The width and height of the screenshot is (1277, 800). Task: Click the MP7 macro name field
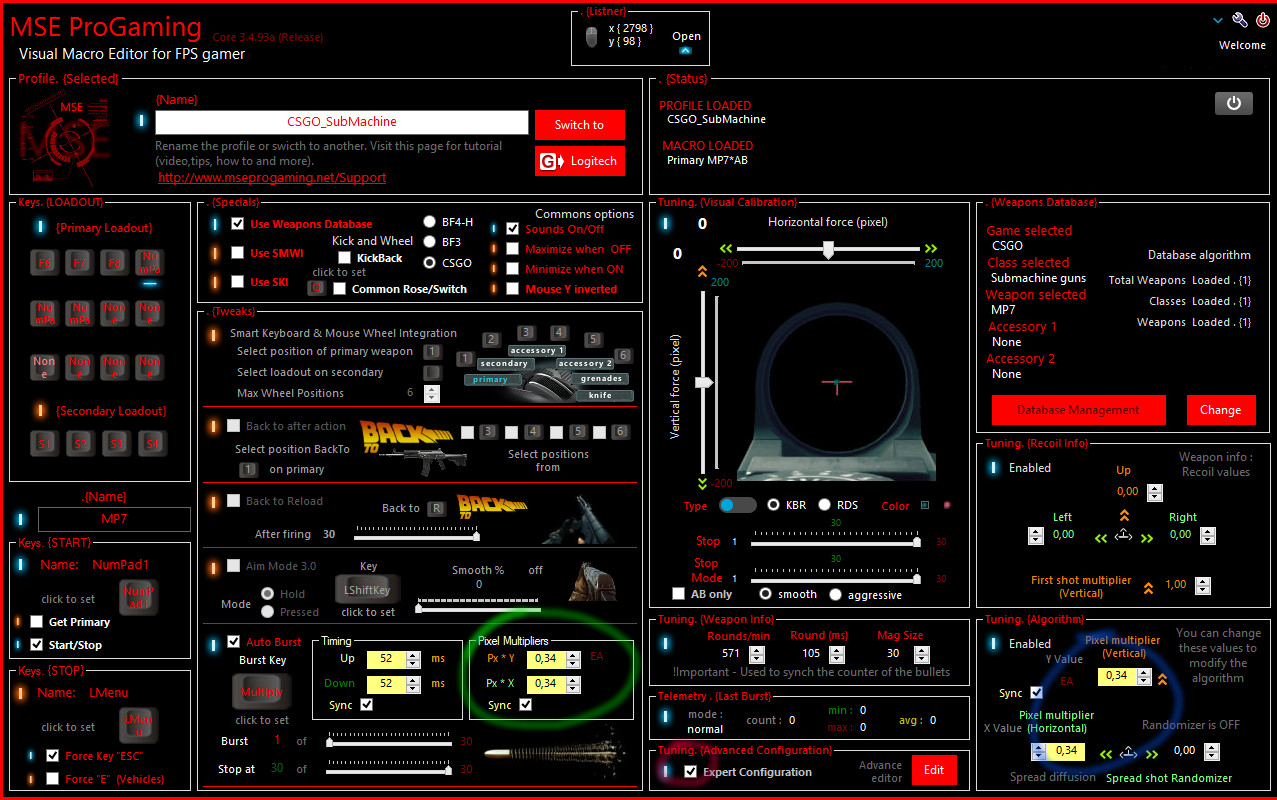tap(114, 519)
